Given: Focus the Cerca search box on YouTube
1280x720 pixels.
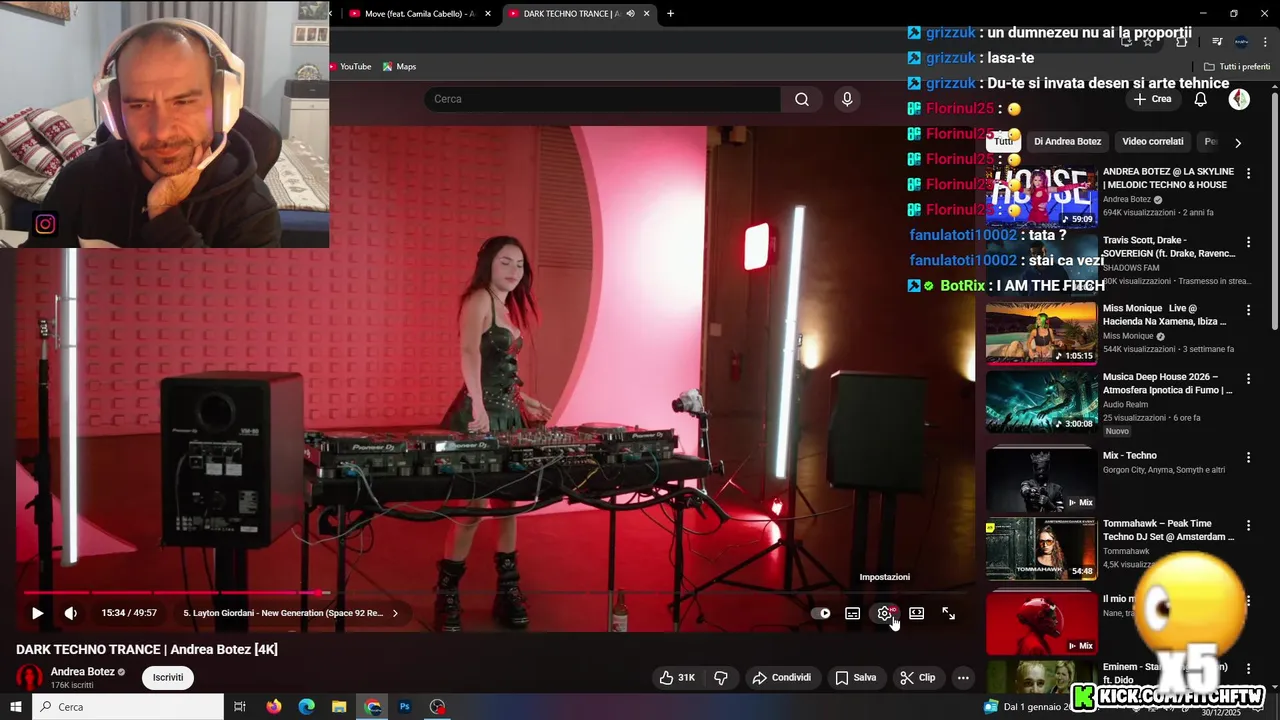Looking at the screenshot, I should tap(602, 99).
